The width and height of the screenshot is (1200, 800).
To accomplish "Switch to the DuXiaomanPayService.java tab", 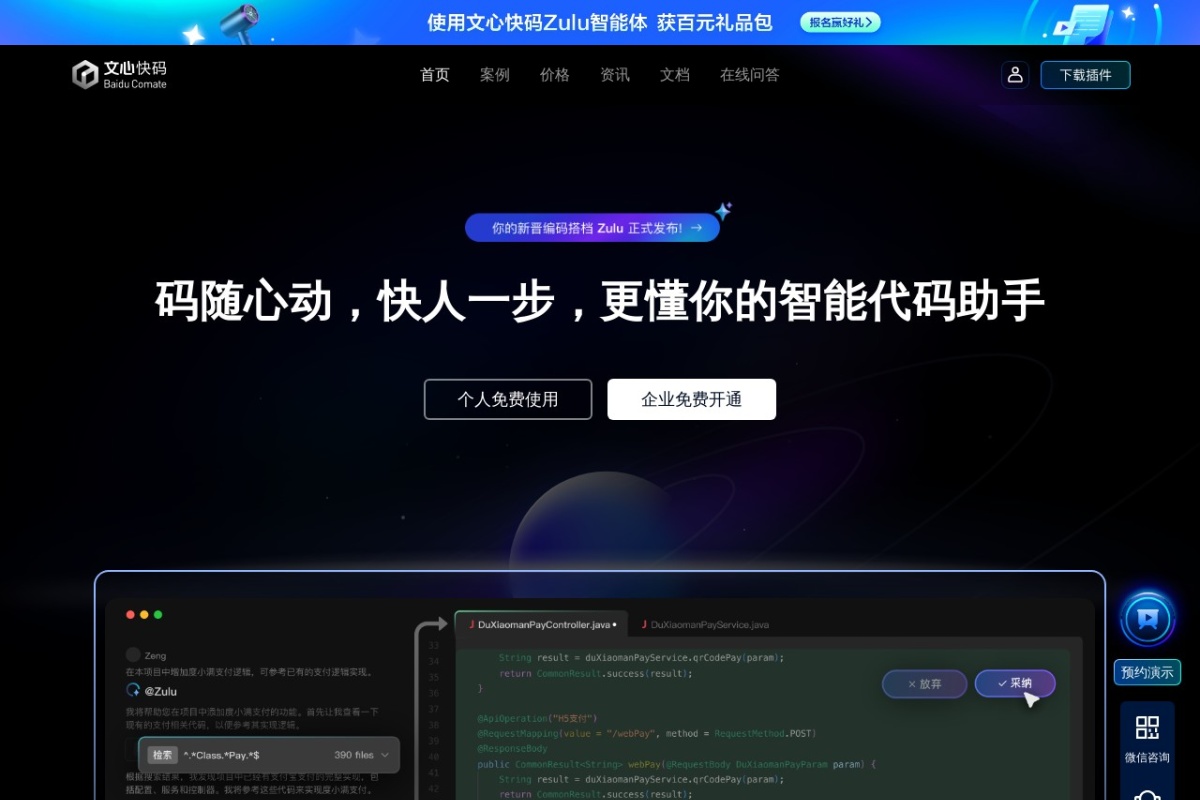I will [705, 624].
